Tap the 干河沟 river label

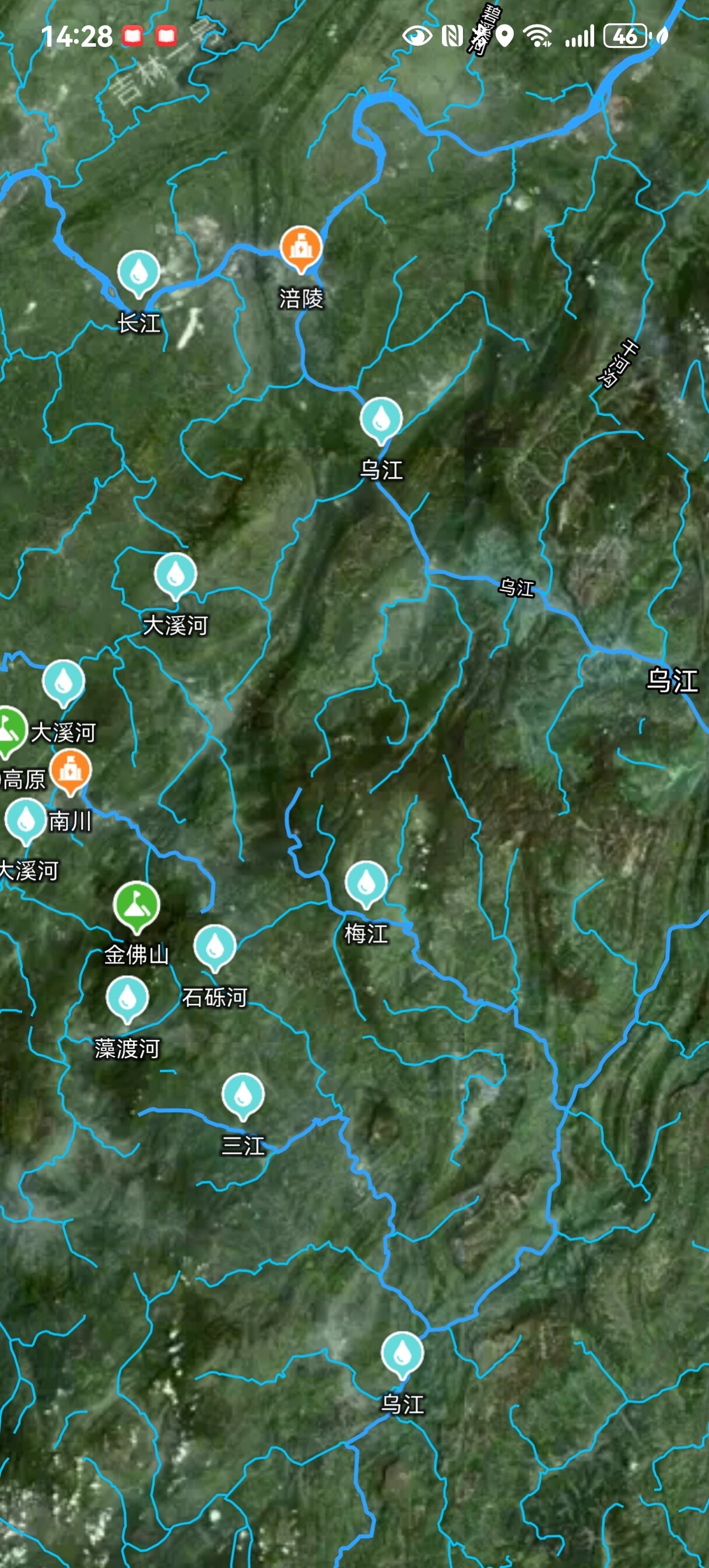(x=617, y=363)
